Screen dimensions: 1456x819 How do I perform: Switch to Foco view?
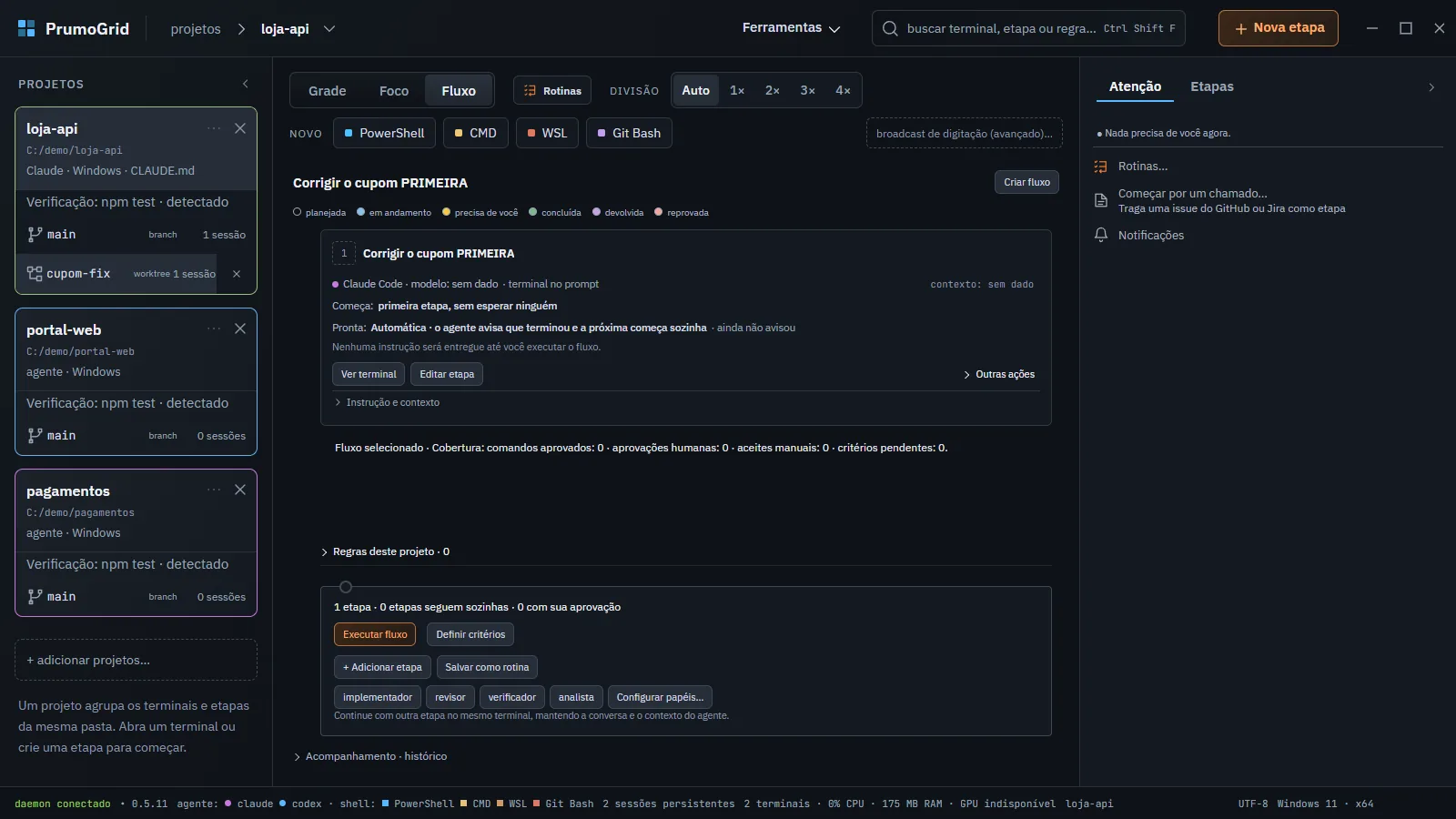[394, 91]
